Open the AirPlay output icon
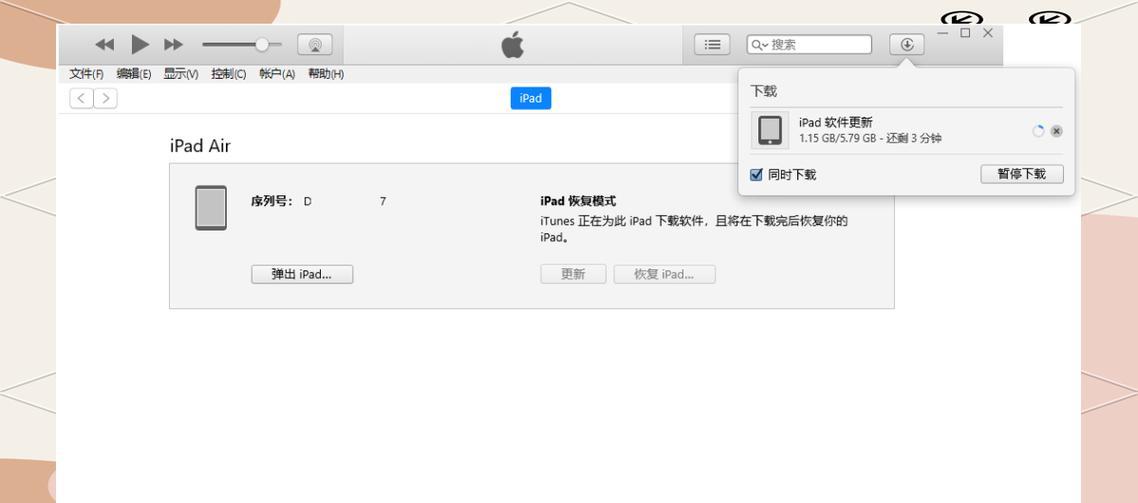1138x503 pixels. tap(315, 44)
